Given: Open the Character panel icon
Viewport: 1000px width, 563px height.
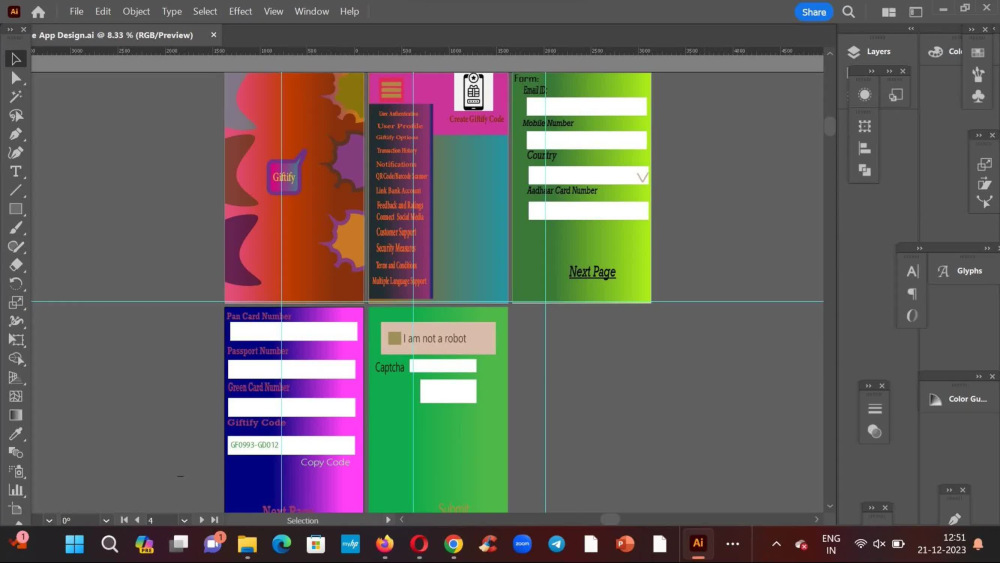Looking at the screenshot, I should [x=912, y=271].
